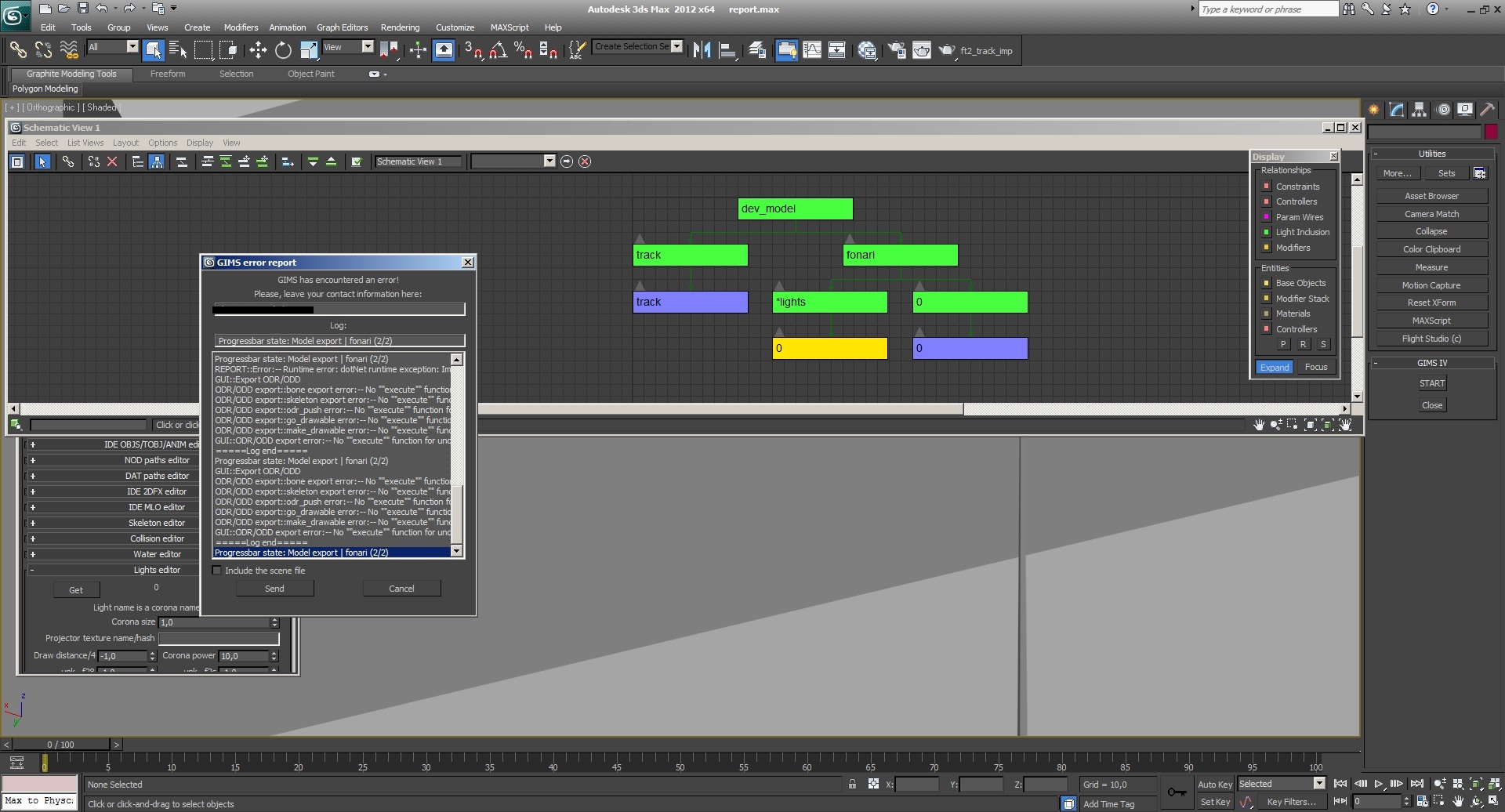Click the Send button in error report
Screen dimensions: 1505x812
[274, 589]
